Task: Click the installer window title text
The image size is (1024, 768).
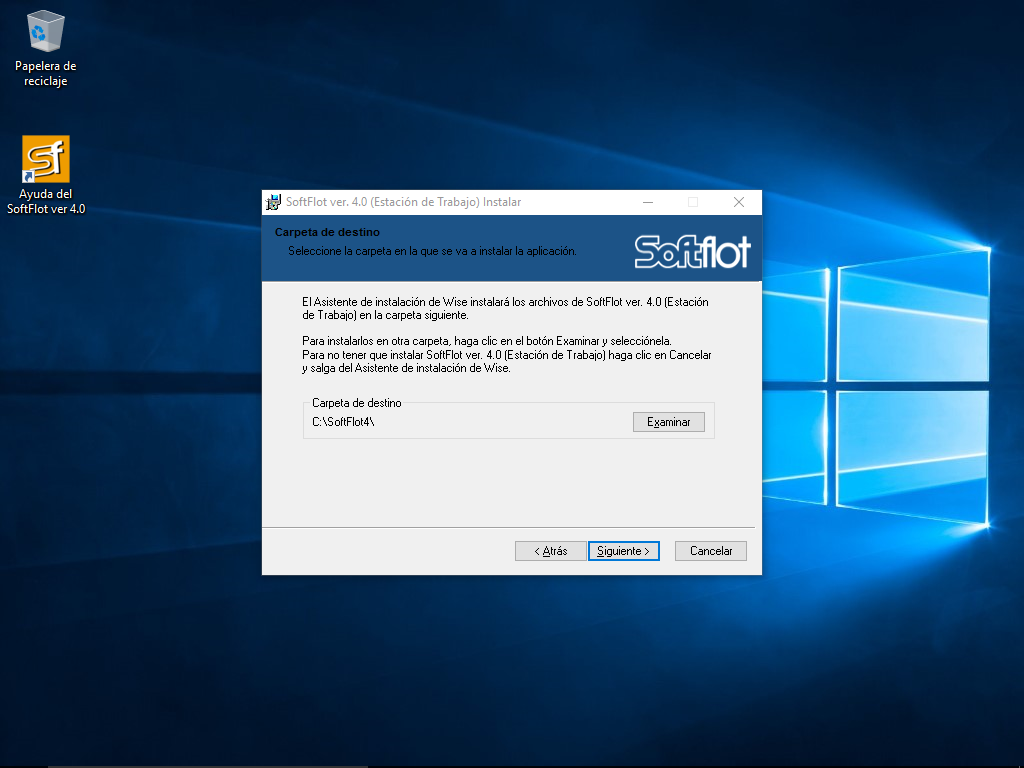Action: [x=403, y=202]
